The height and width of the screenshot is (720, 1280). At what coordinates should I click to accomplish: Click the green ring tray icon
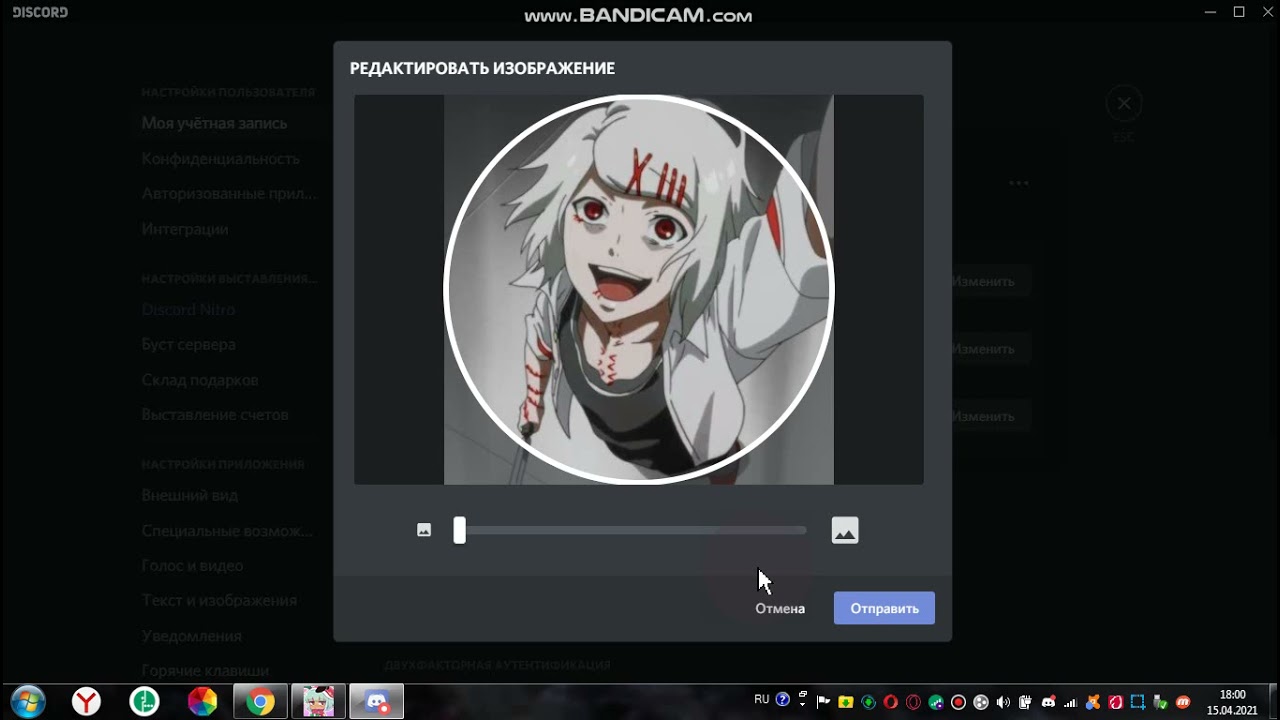tap(868, 702)
